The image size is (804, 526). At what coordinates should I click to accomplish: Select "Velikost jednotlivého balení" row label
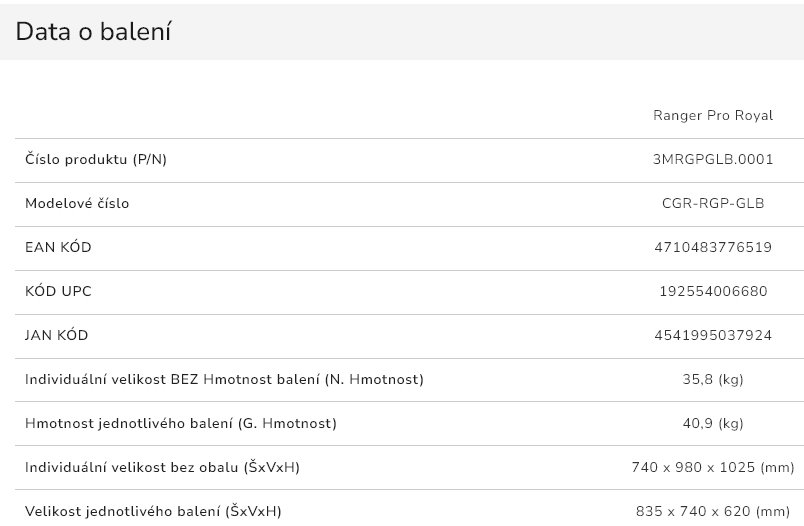click(153, 511)
